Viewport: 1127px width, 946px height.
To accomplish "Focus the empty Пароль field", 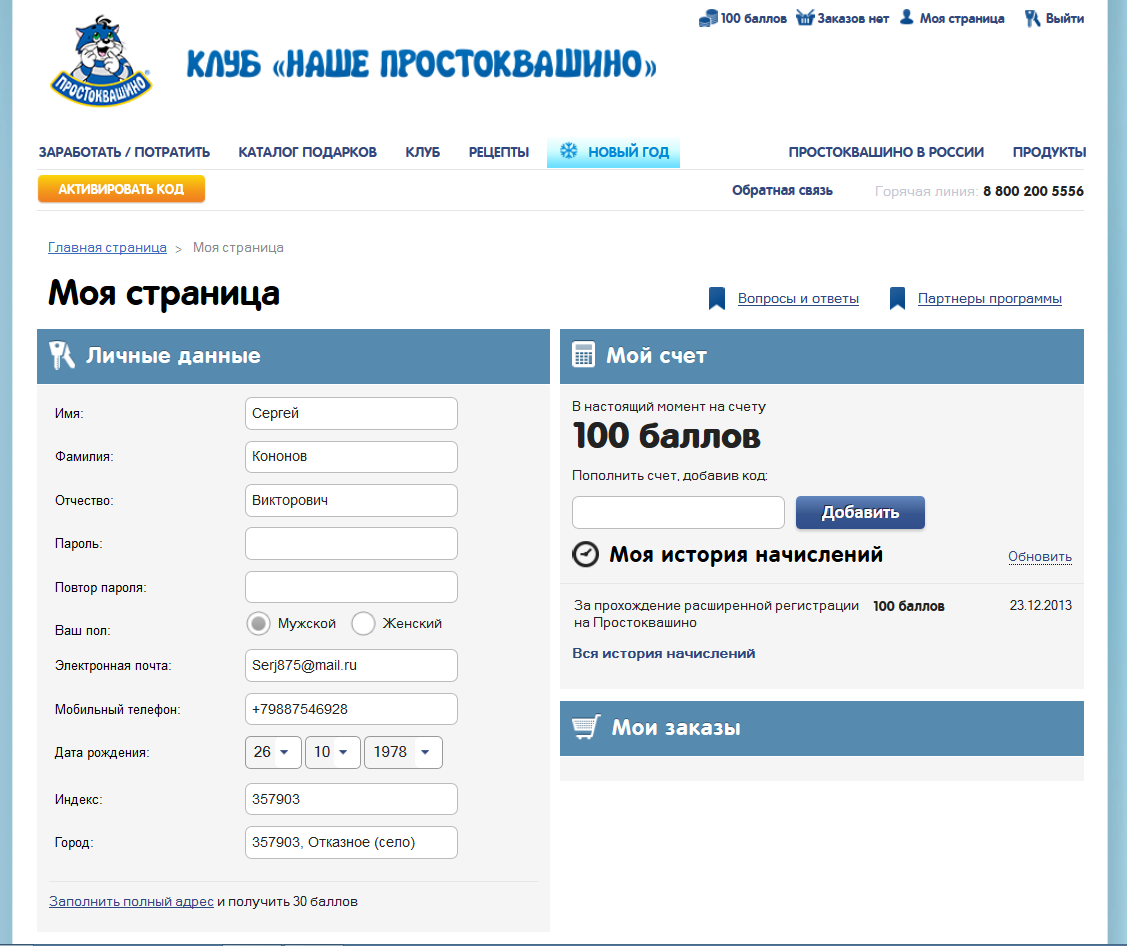I will (351, 543).
